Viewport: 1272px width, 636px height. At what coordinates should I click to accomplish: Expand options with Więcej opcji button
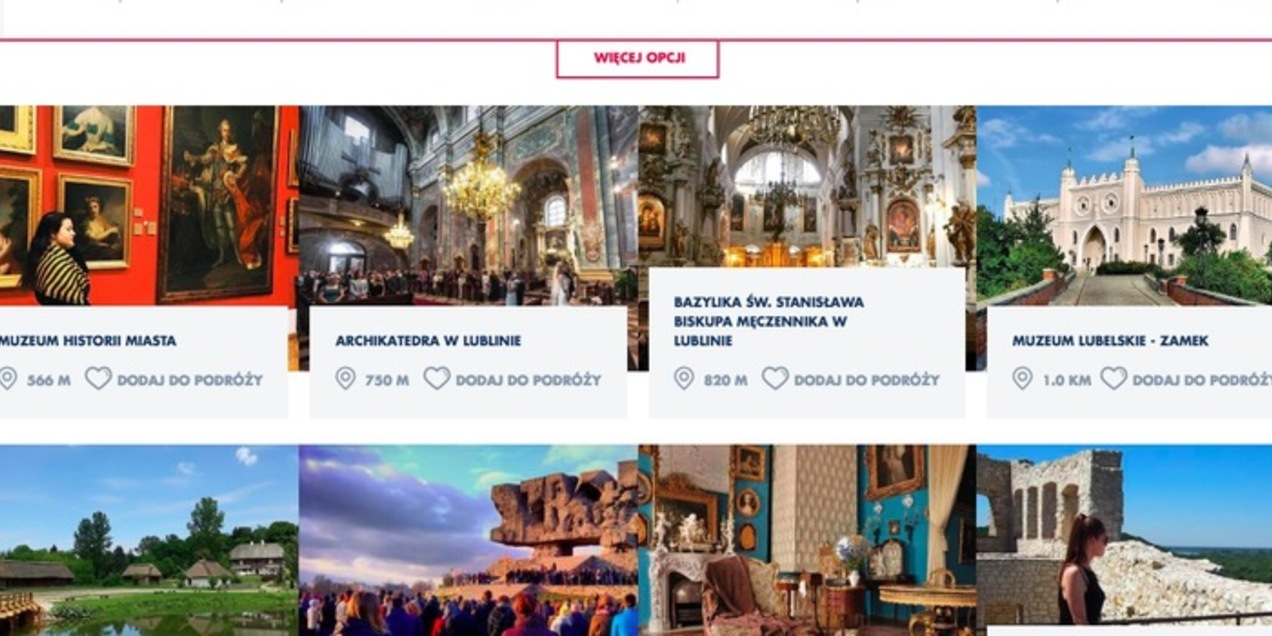(x=638, y=58)
